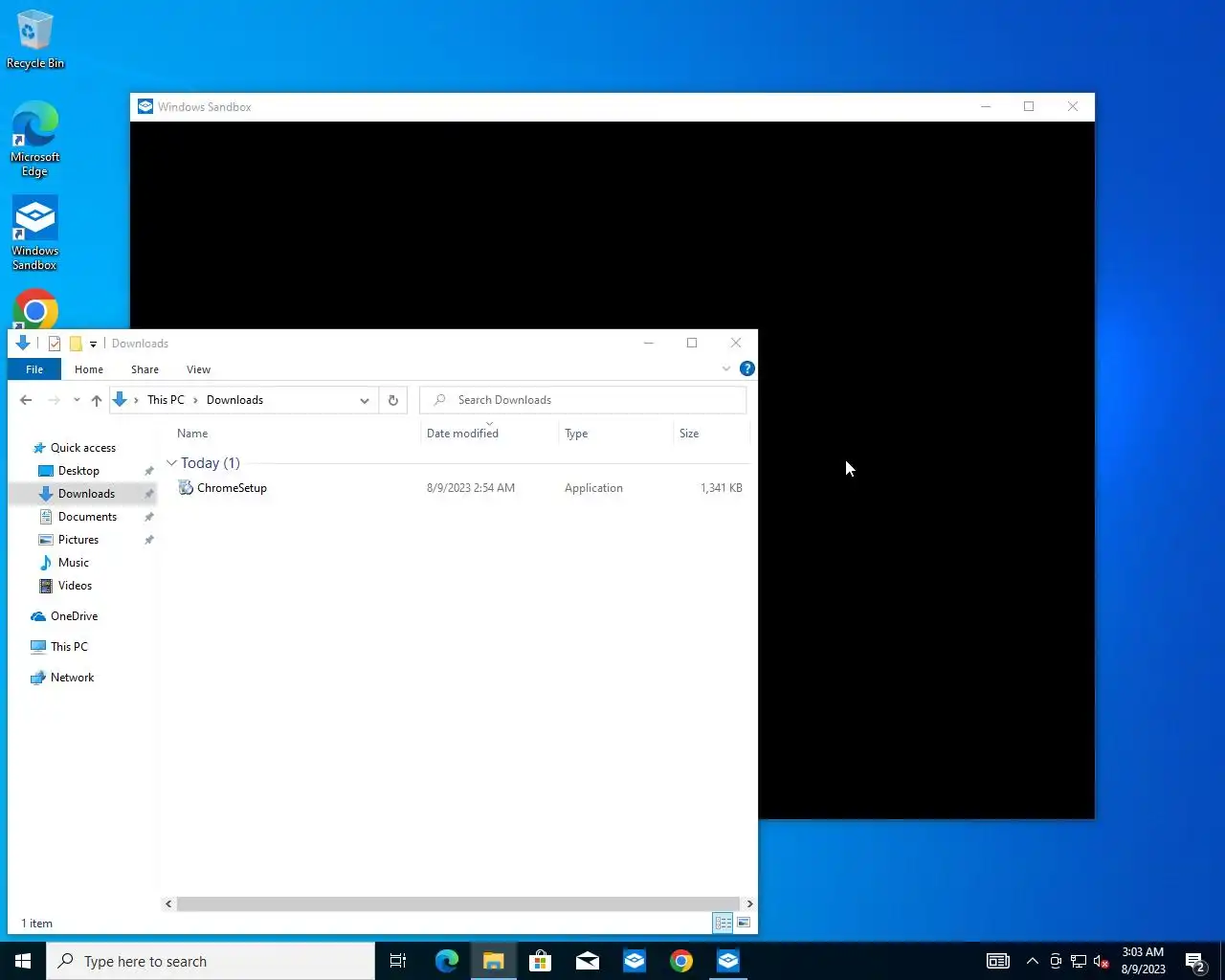The height and width of the screenshot is (980, 1225).
Task: Maximize the Windows Sandbox window
Action: click(1029, 106)
